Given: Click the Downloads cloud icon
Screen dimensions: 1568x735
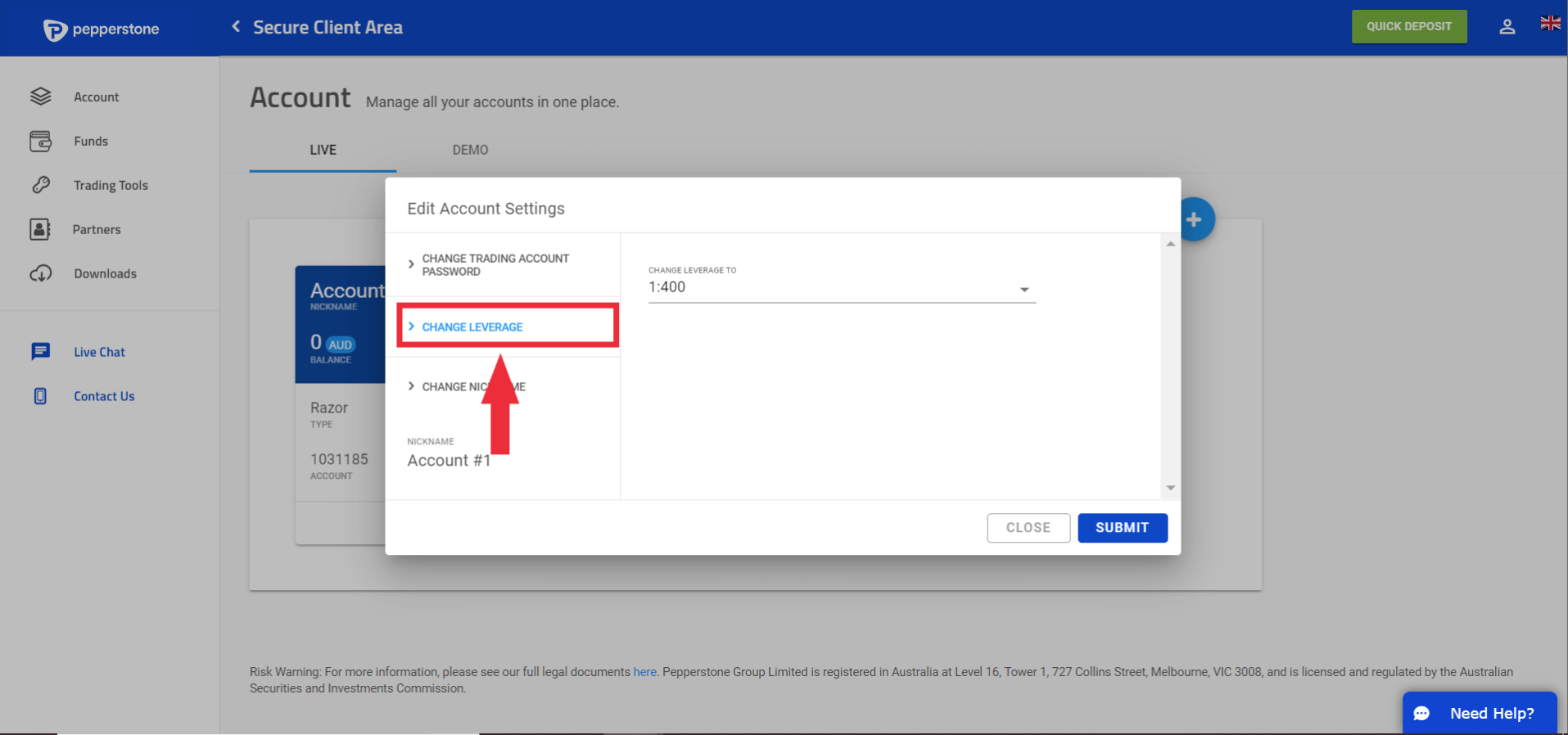Looking at the screenshot, I should [40, 273].
